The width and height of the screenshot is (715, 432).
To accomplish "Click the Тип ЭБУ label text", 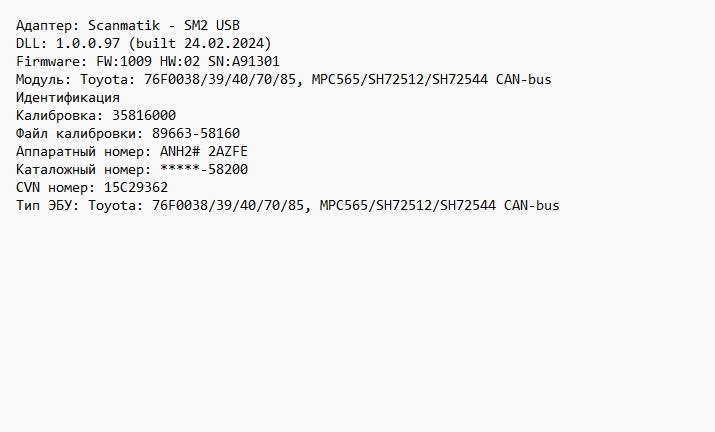I will 45,205.
